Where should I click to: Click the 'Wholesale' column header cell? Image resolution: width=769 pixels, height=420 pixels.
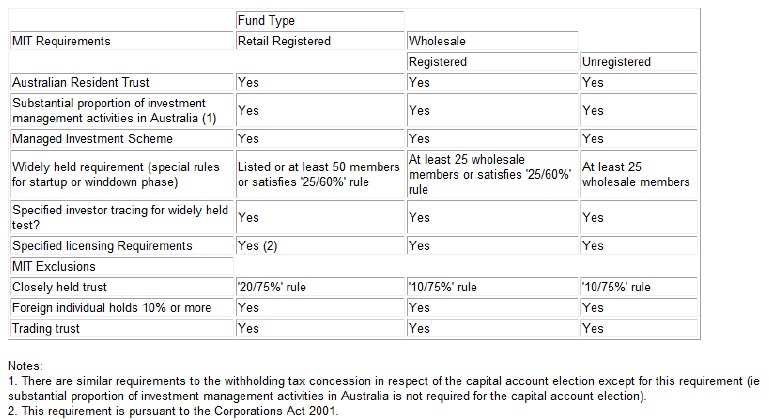492,41
